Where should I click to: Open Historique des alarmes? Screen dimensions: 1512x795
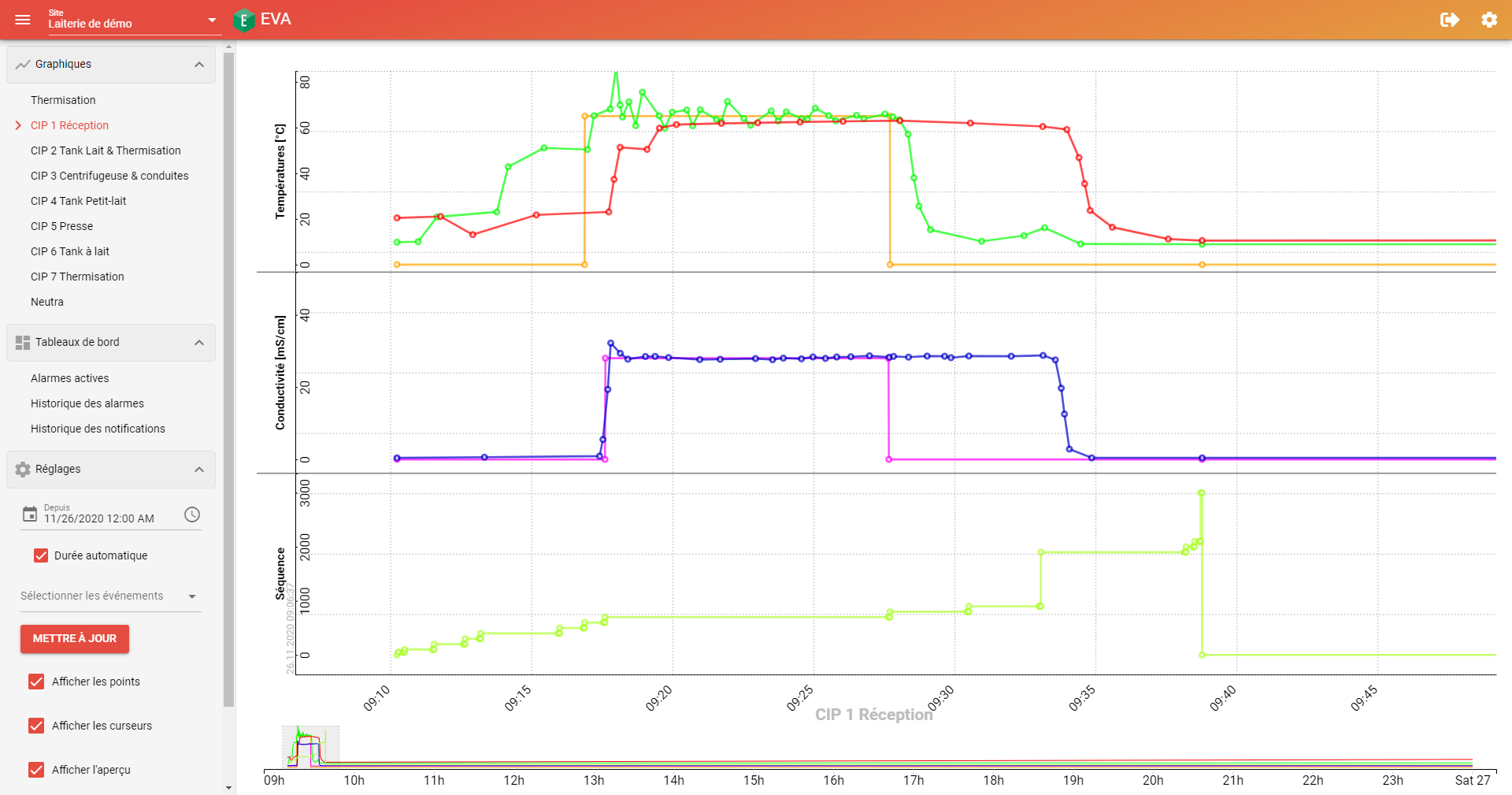point(87,403)
